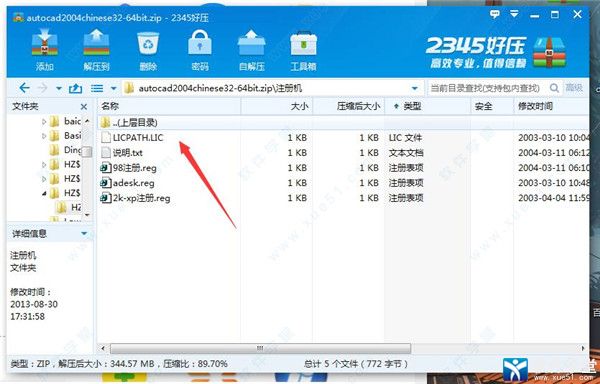Click the horizontal scrollbar left arrow
The height and width of the screenshot is (384, 600).
[103, 348]
